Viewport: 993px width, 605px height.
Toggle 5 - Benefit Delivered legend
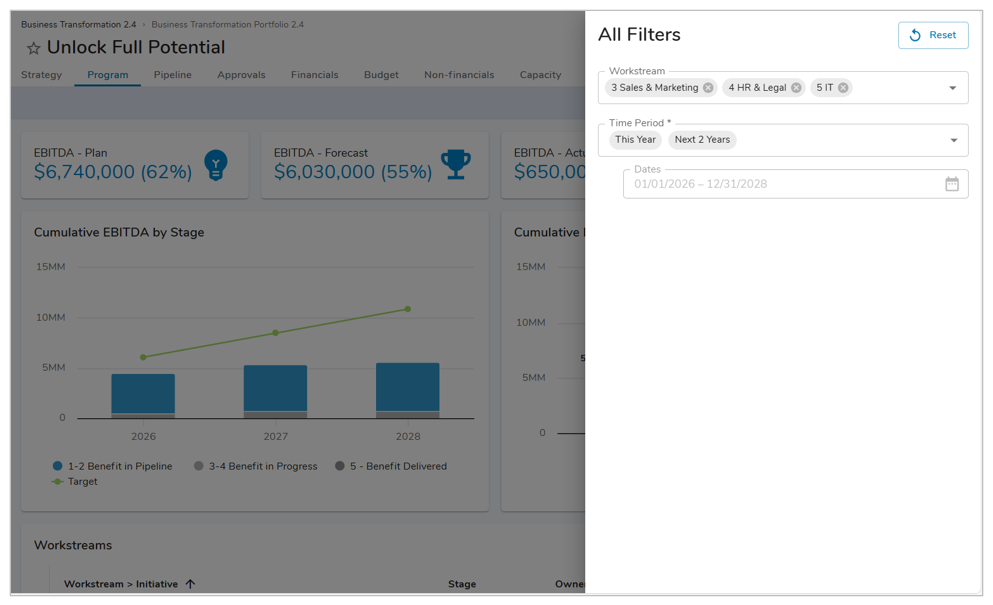(340, 466)
